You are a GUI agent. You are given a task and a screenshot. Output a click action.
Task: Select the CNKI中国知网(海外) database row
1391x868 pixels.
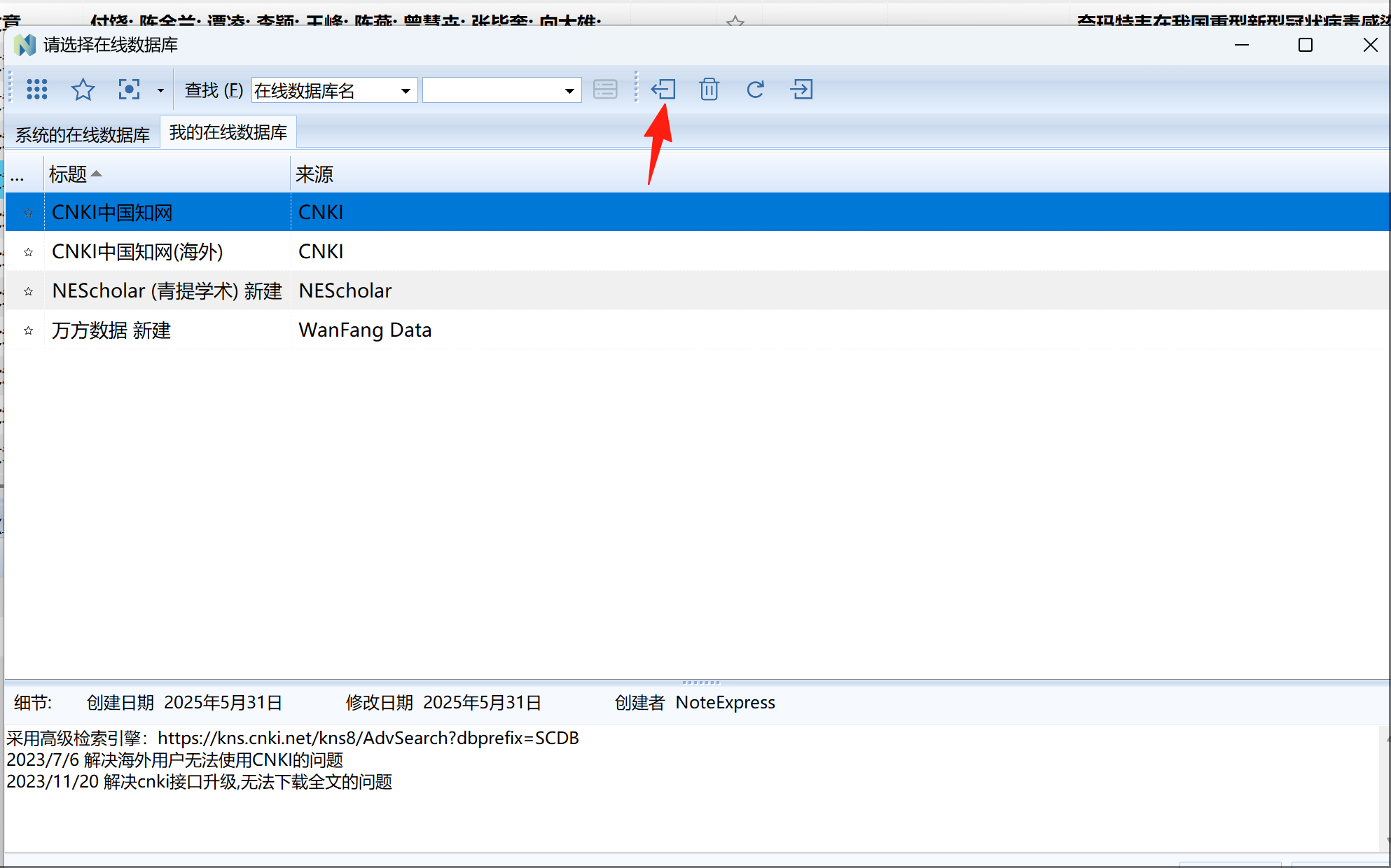click(x=698, y=251)
